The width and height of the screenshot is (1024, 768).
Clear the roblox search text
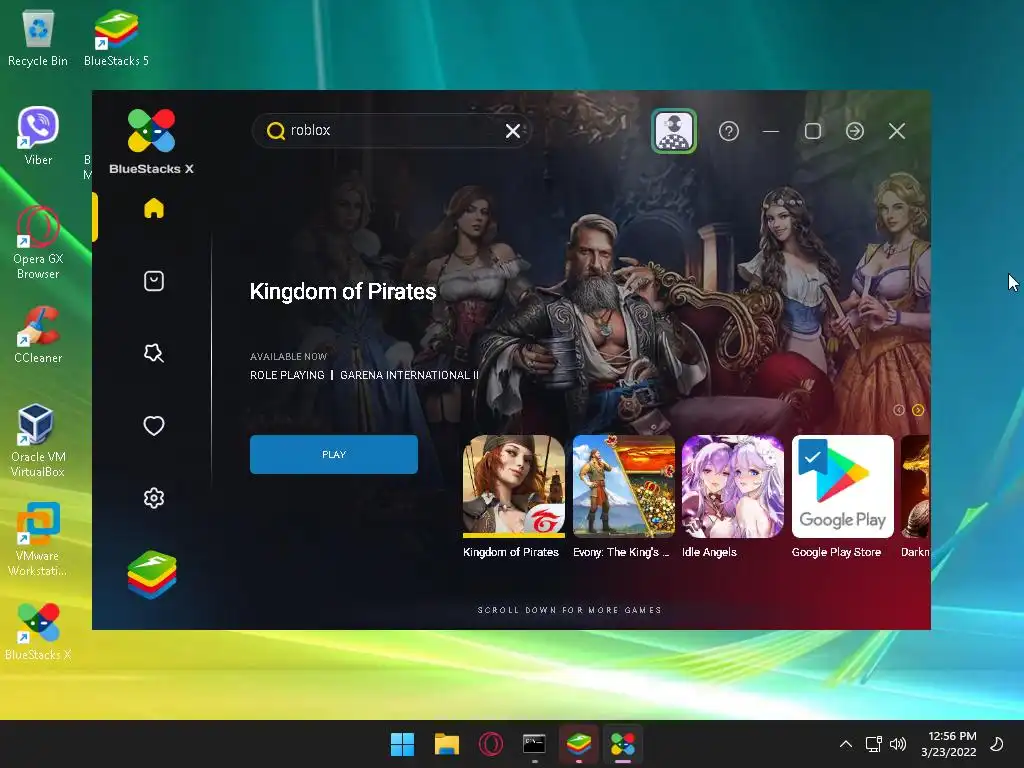click(x=513, y=131)
